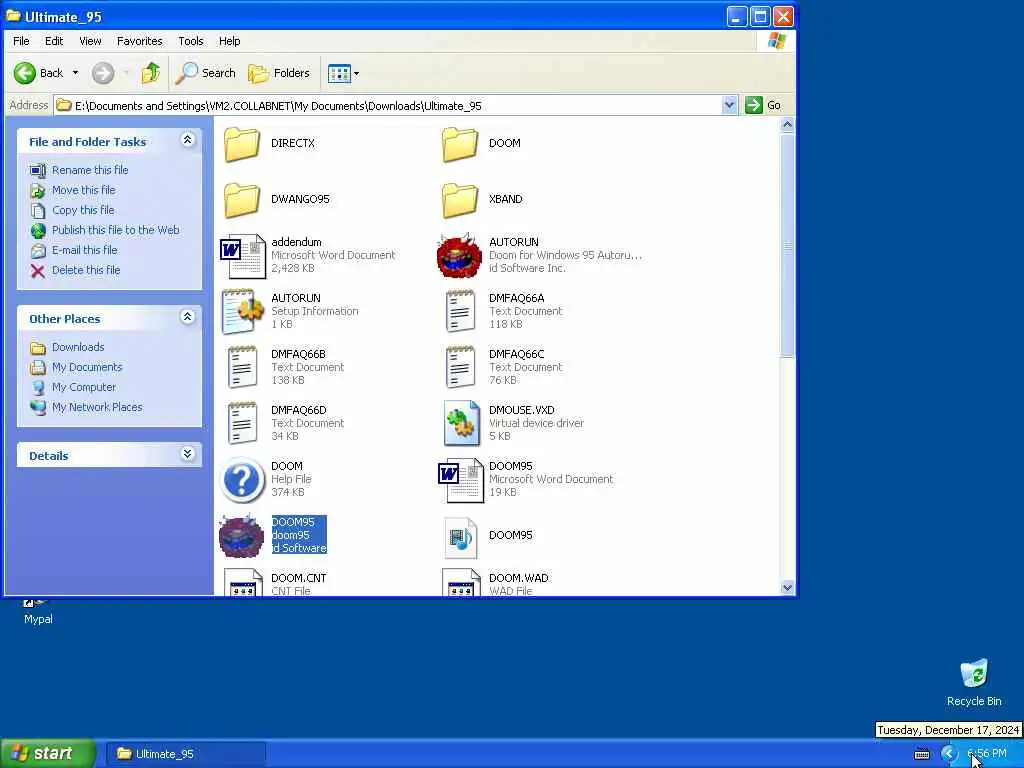Go to My Documents in Other Places
1024x768 pixels.
(87, 367)
